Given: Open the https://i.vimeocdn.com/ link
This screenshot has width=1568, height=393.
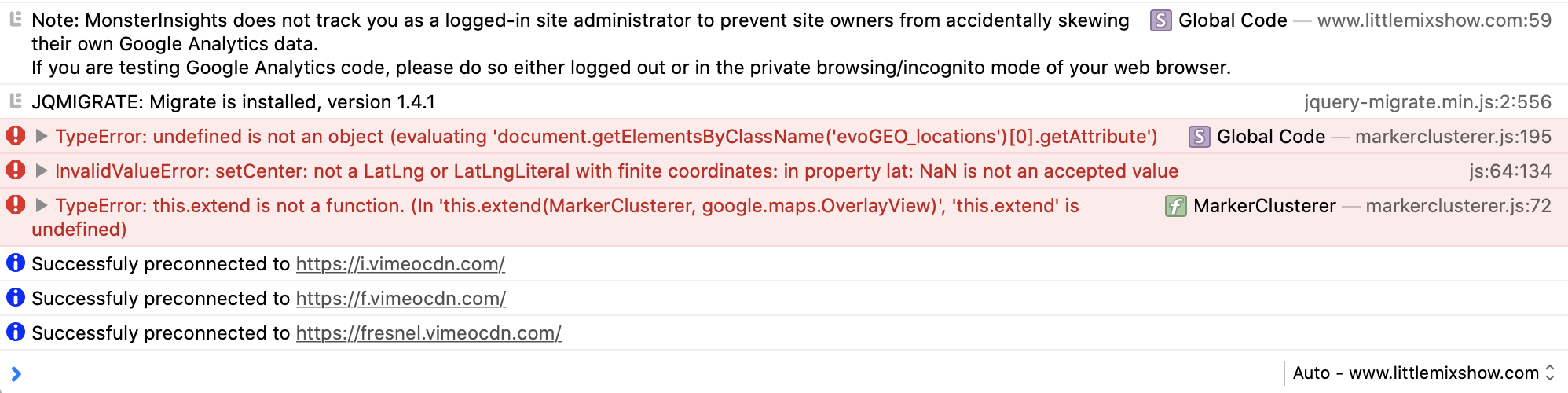Looking at the screenshot, I should (400, 264).
